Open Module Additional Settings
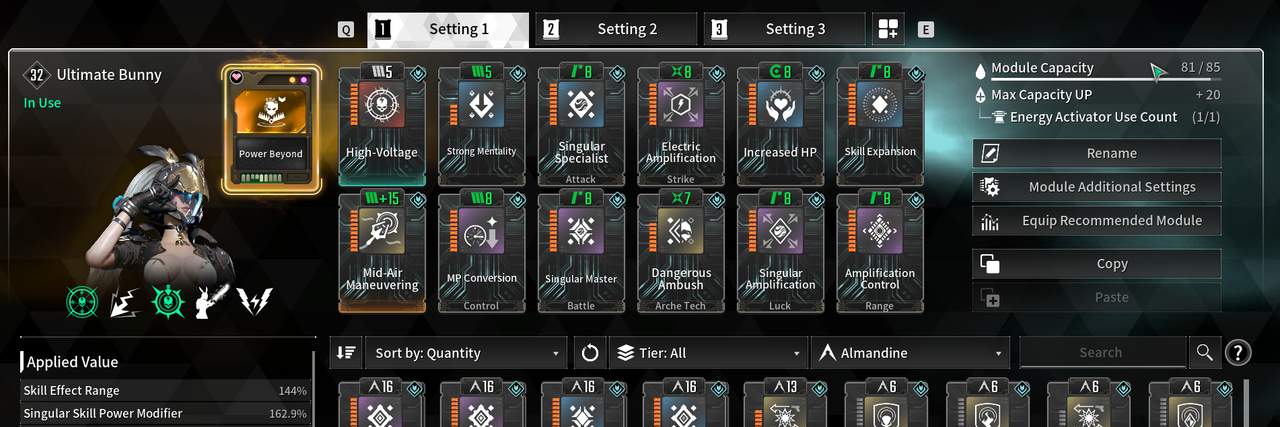The height and width of the screenshot is (427, 1280). [1097, 187]
